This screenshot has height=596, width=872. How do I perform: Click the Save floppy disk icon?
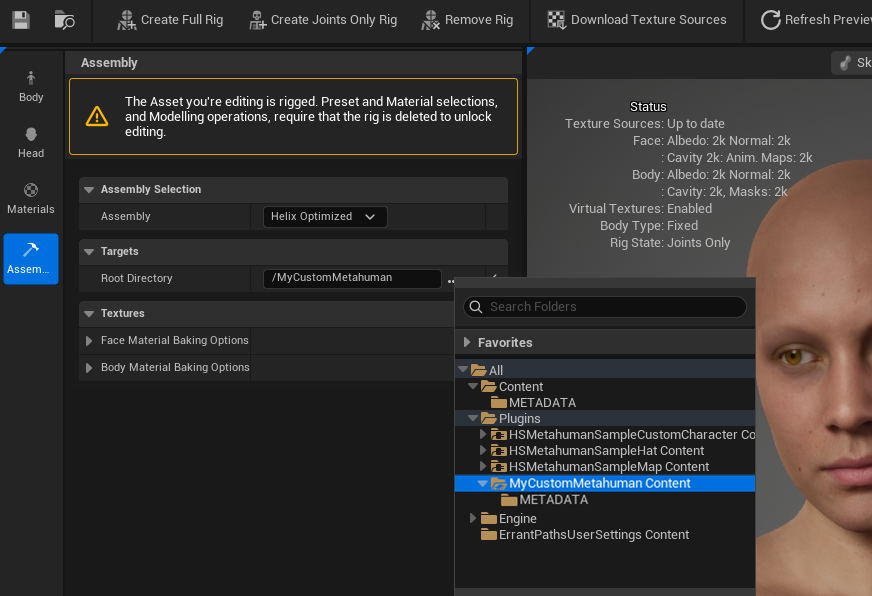[x=21, y=20]
